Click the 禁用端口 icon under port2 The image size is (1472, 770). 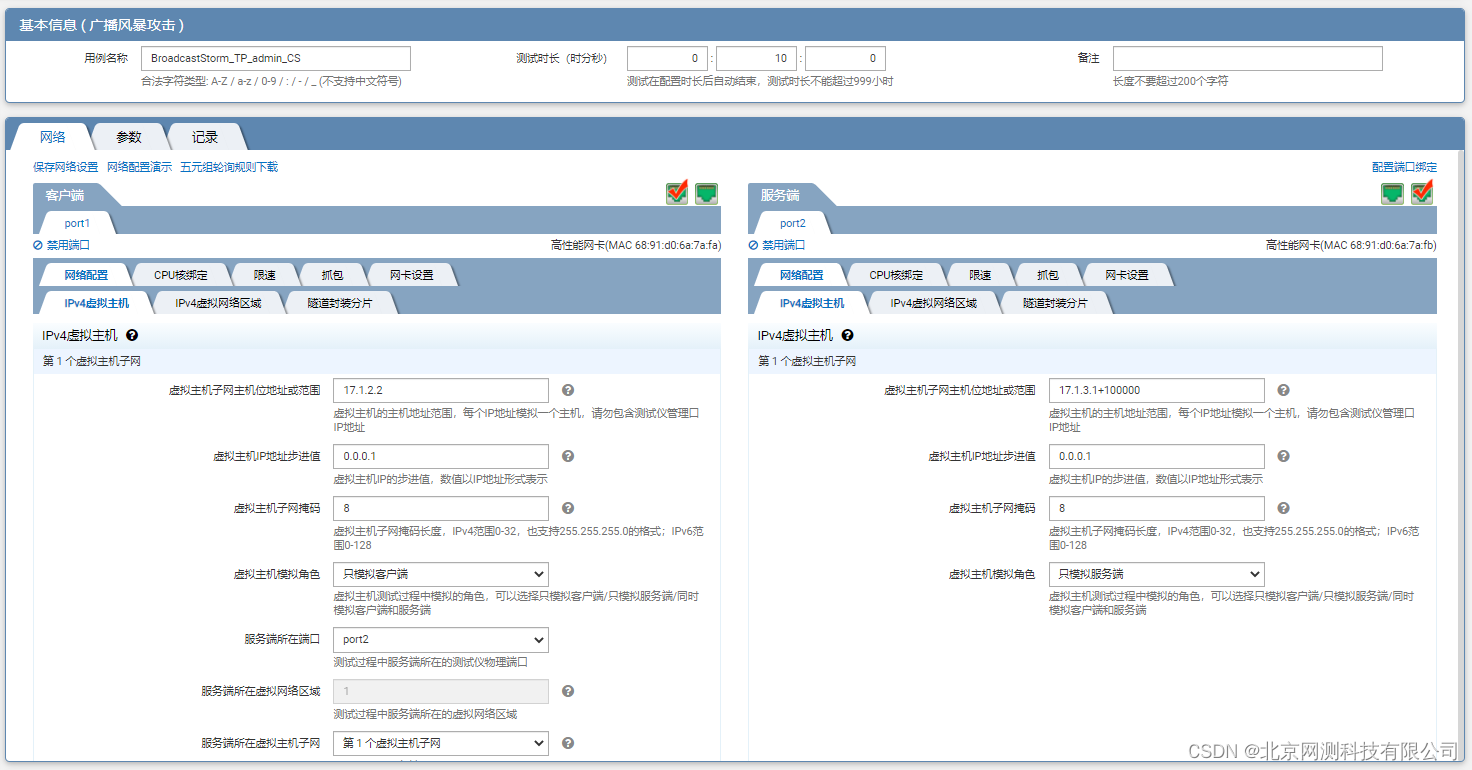tap(754, 245)
